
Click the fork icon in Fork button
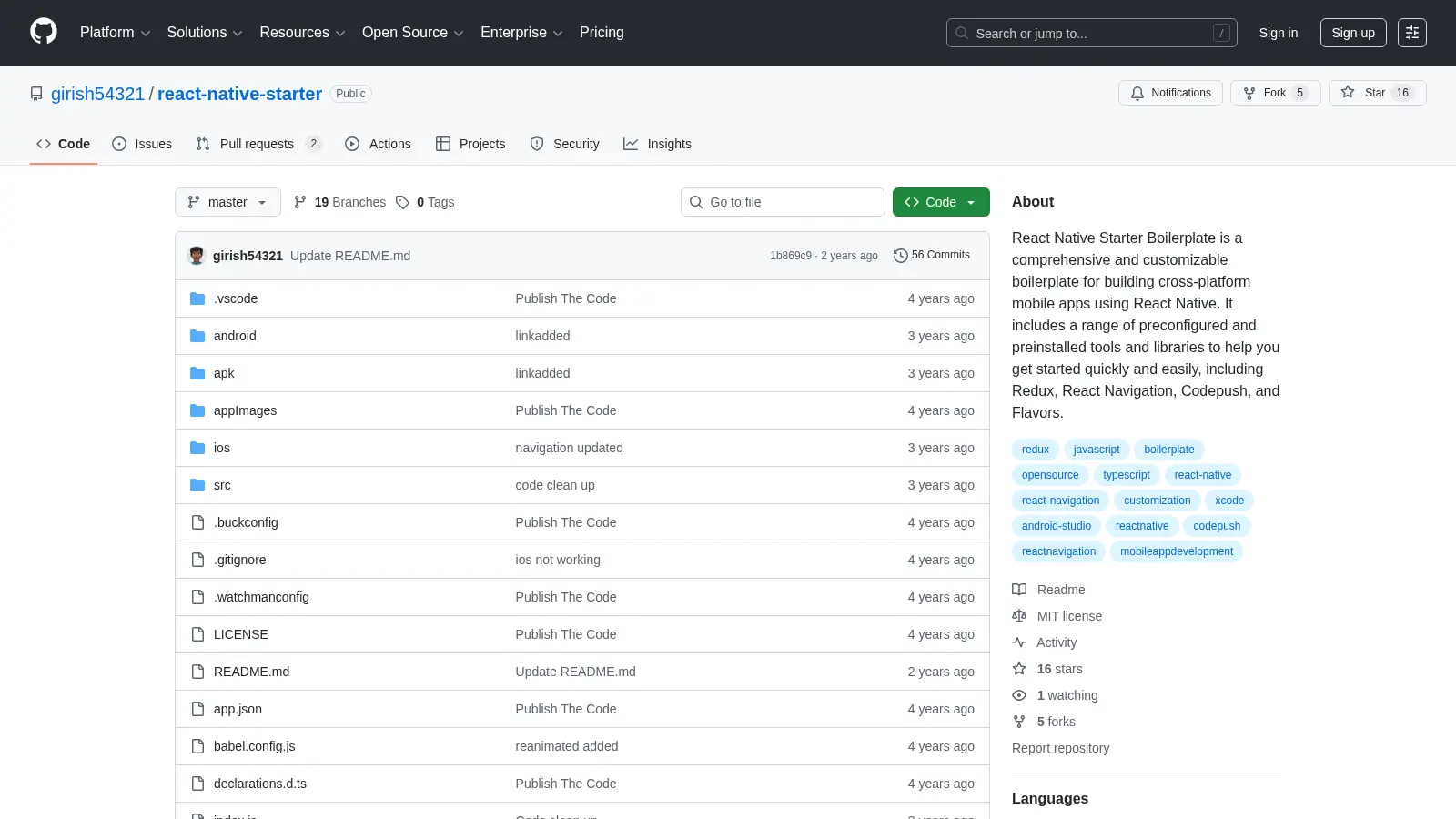point(1249,93)
